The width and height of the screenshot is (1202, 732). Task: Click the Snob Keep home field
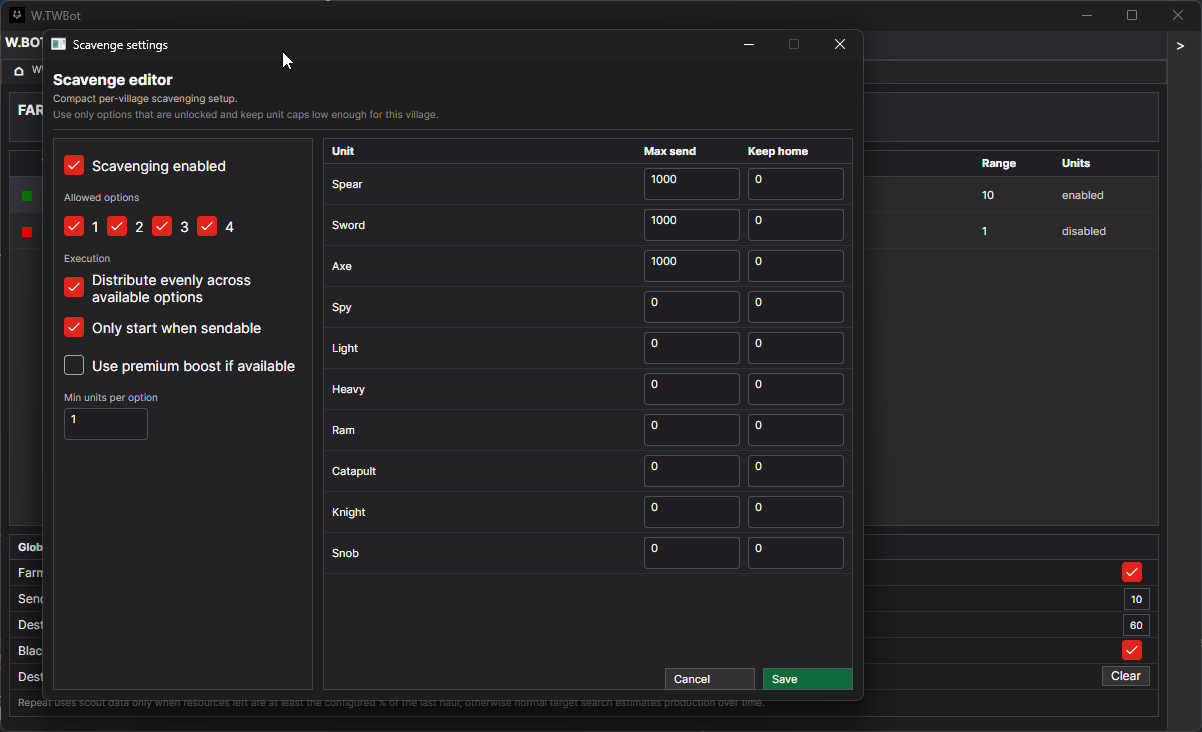[796, 553]
